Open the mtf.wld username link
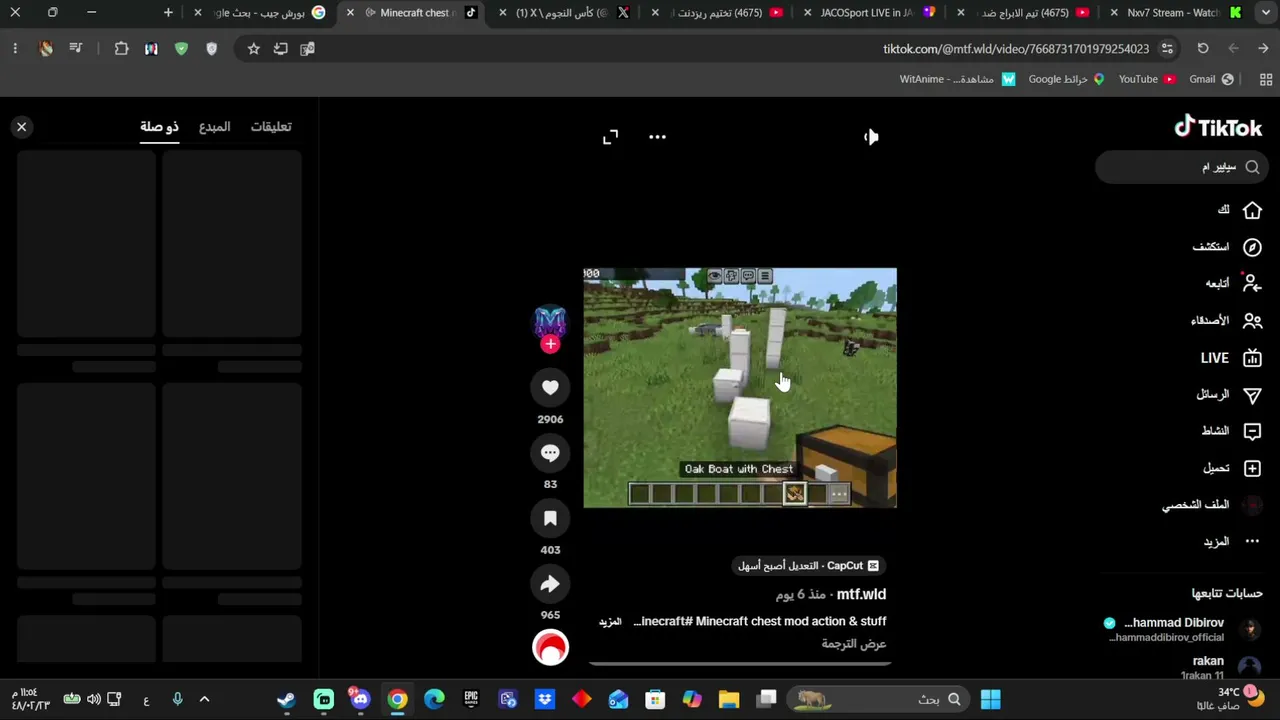This screenshot has height=720, width=1280. [x=861, y=594]
